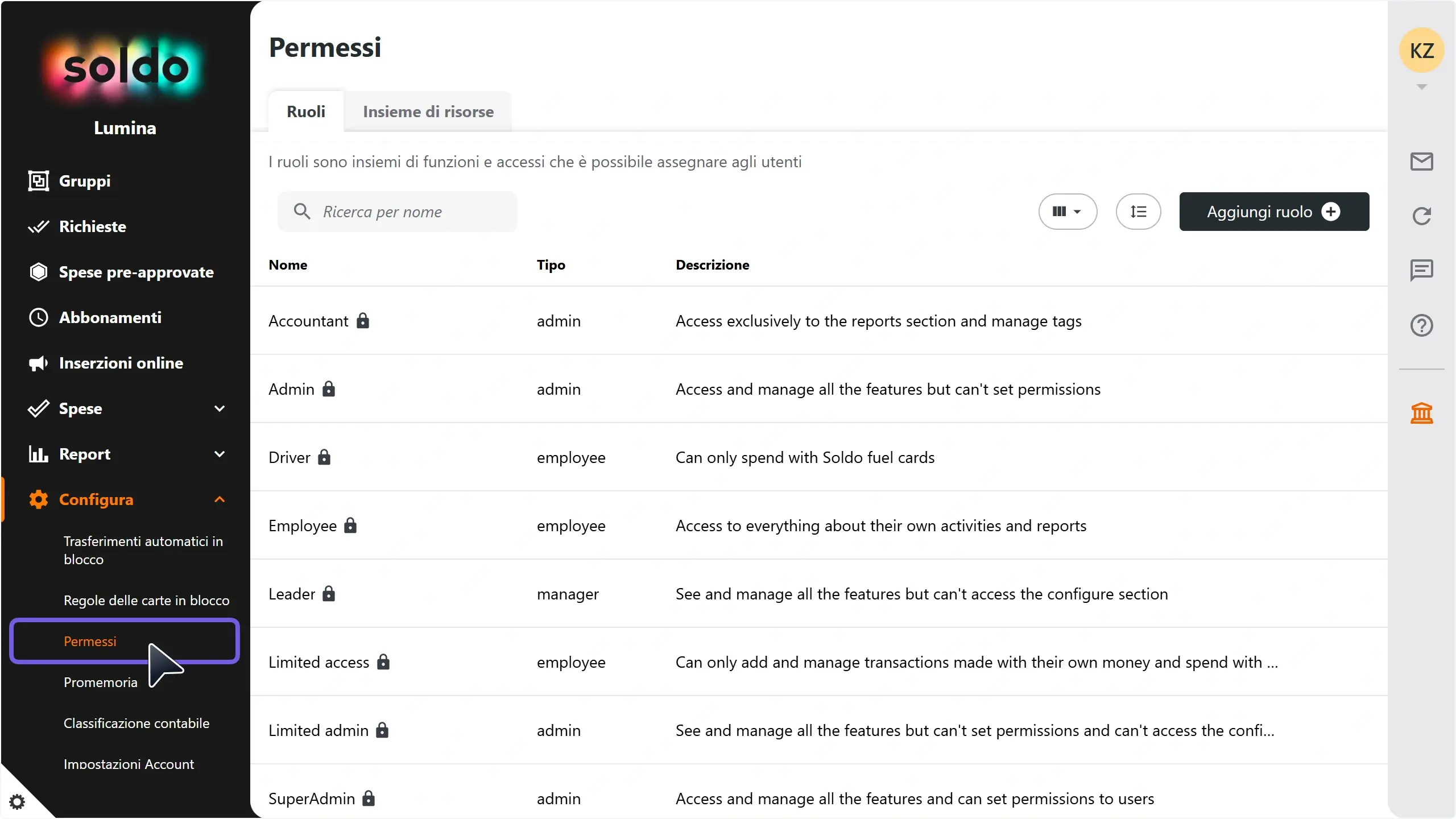Switch to Insieme di risorse tab
This screenshot has width=1456, height=819.
428,111
